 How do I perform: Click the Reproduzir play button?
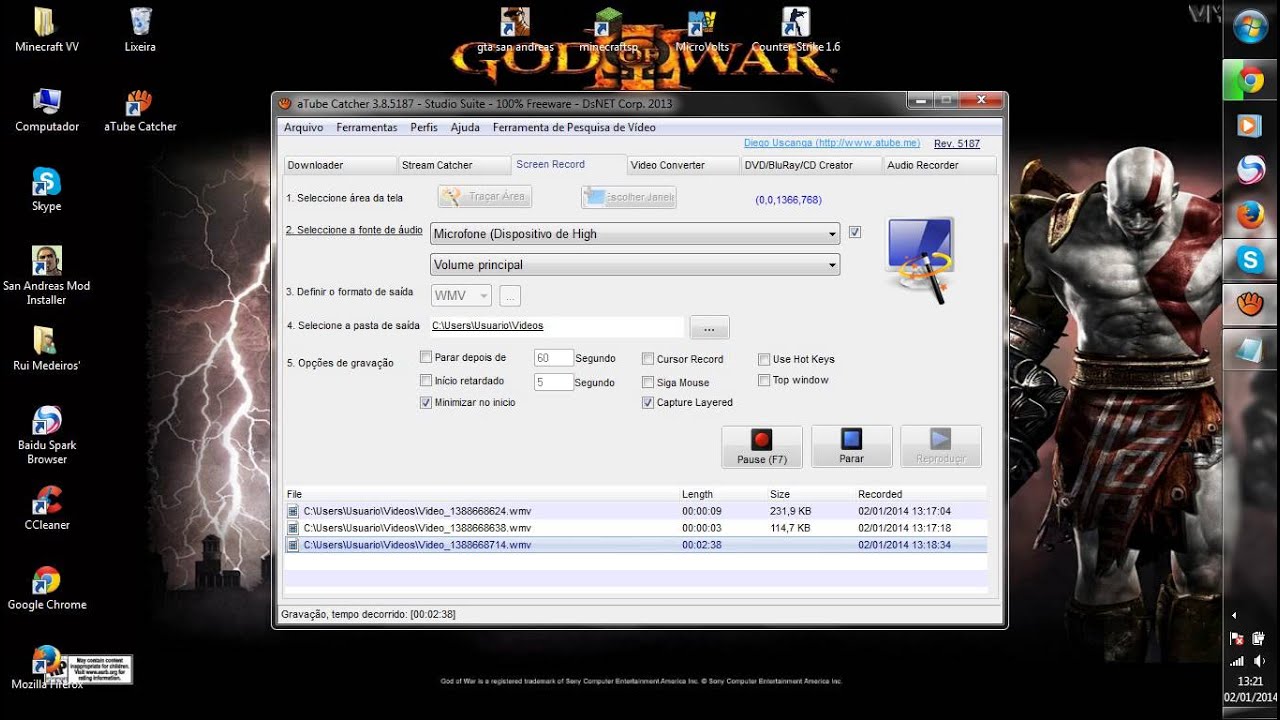[x=941, y=446]
